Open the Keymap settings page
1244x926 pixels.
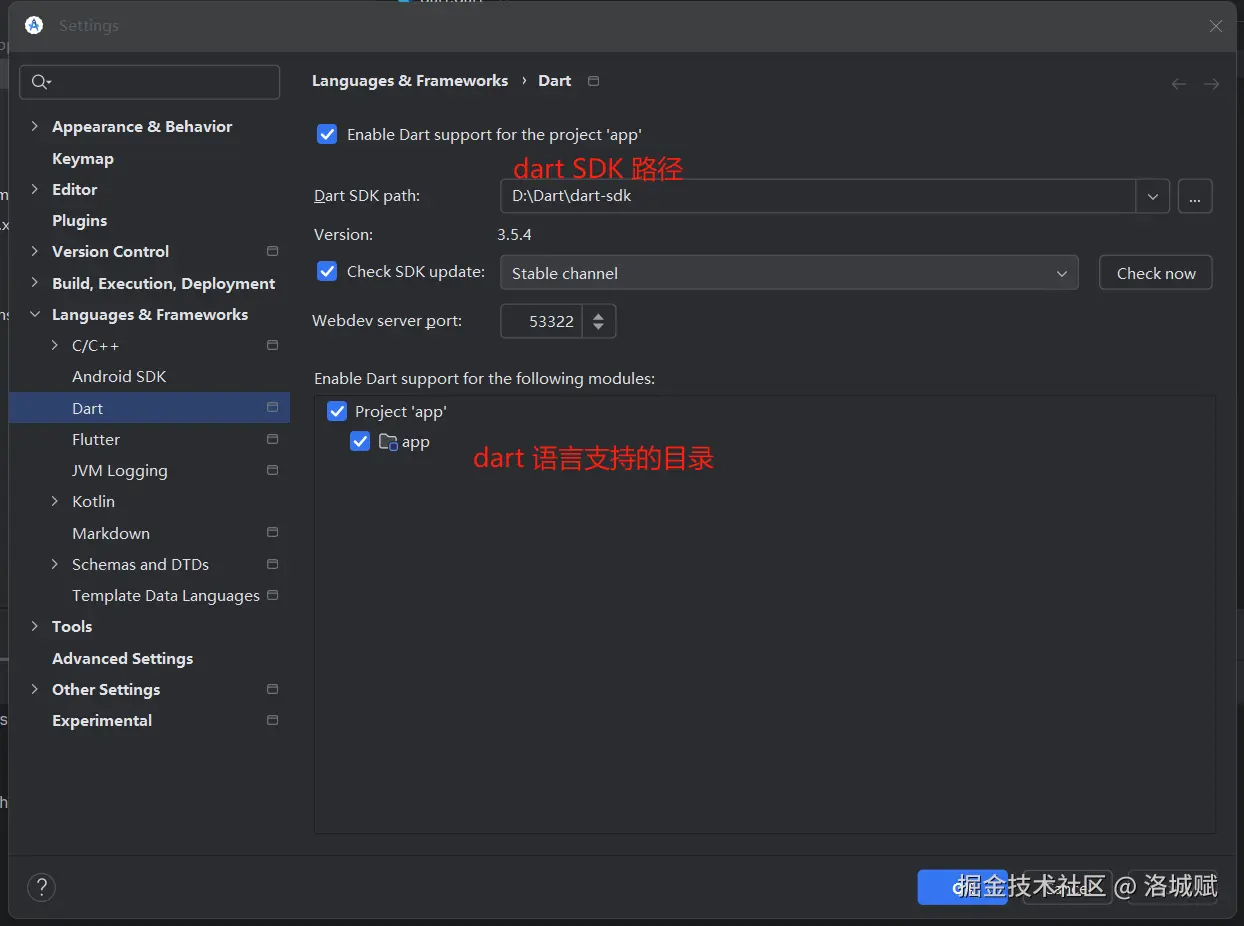[83, 158]
